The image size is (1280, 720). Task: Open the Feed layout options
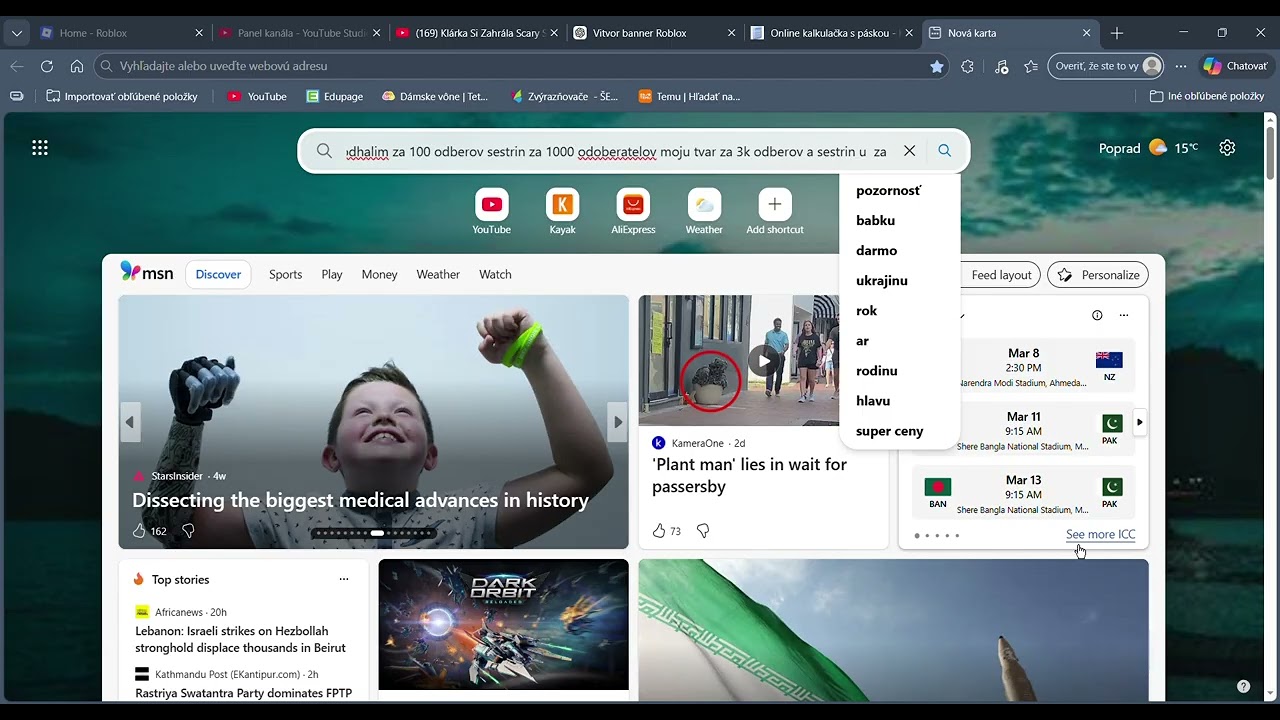coord(1000,275)
